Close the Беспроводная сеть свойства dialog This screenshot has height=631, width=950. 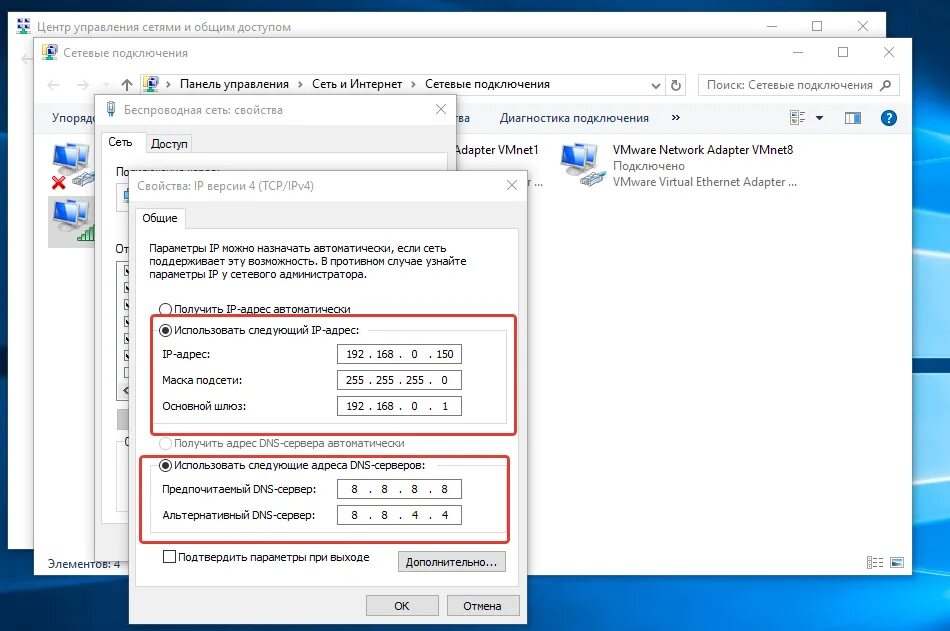(441, 109)
